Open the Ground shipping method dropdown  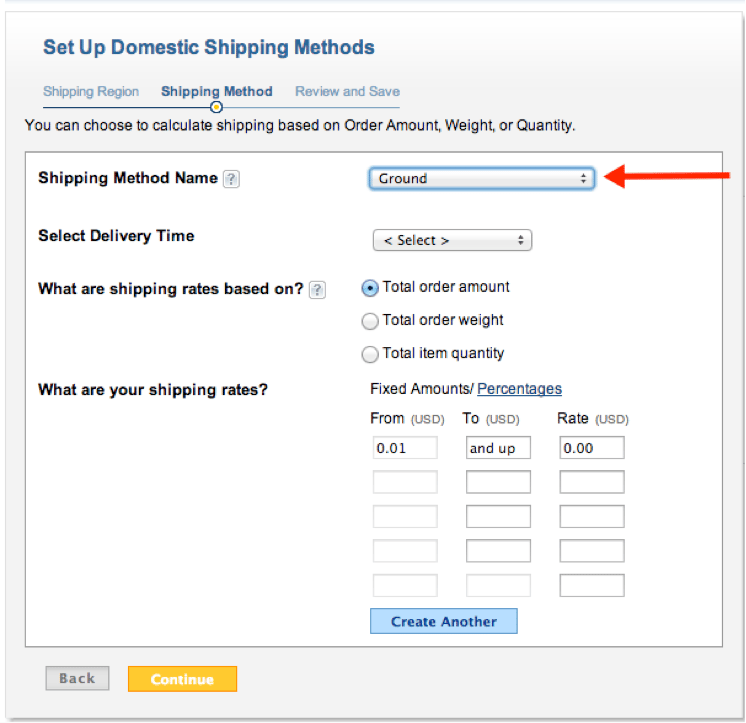[x=481, y=179]
